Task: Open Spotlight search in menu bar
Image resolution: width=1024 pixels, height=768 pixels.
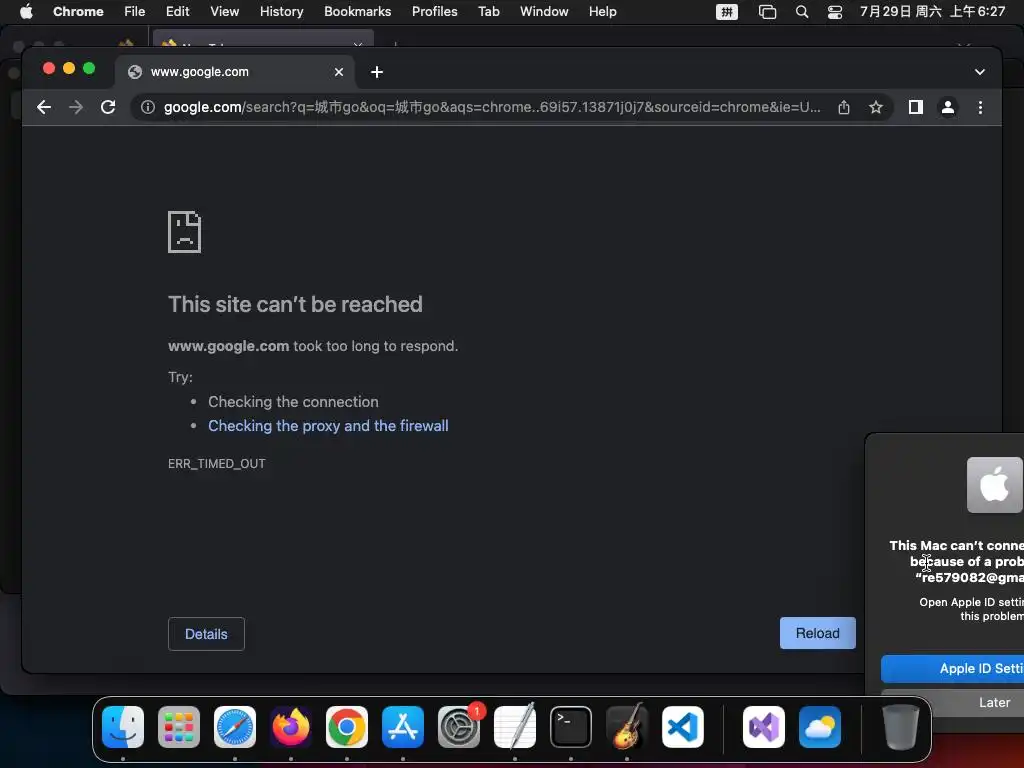Action: pyautogui.click(x=802, y=12)
